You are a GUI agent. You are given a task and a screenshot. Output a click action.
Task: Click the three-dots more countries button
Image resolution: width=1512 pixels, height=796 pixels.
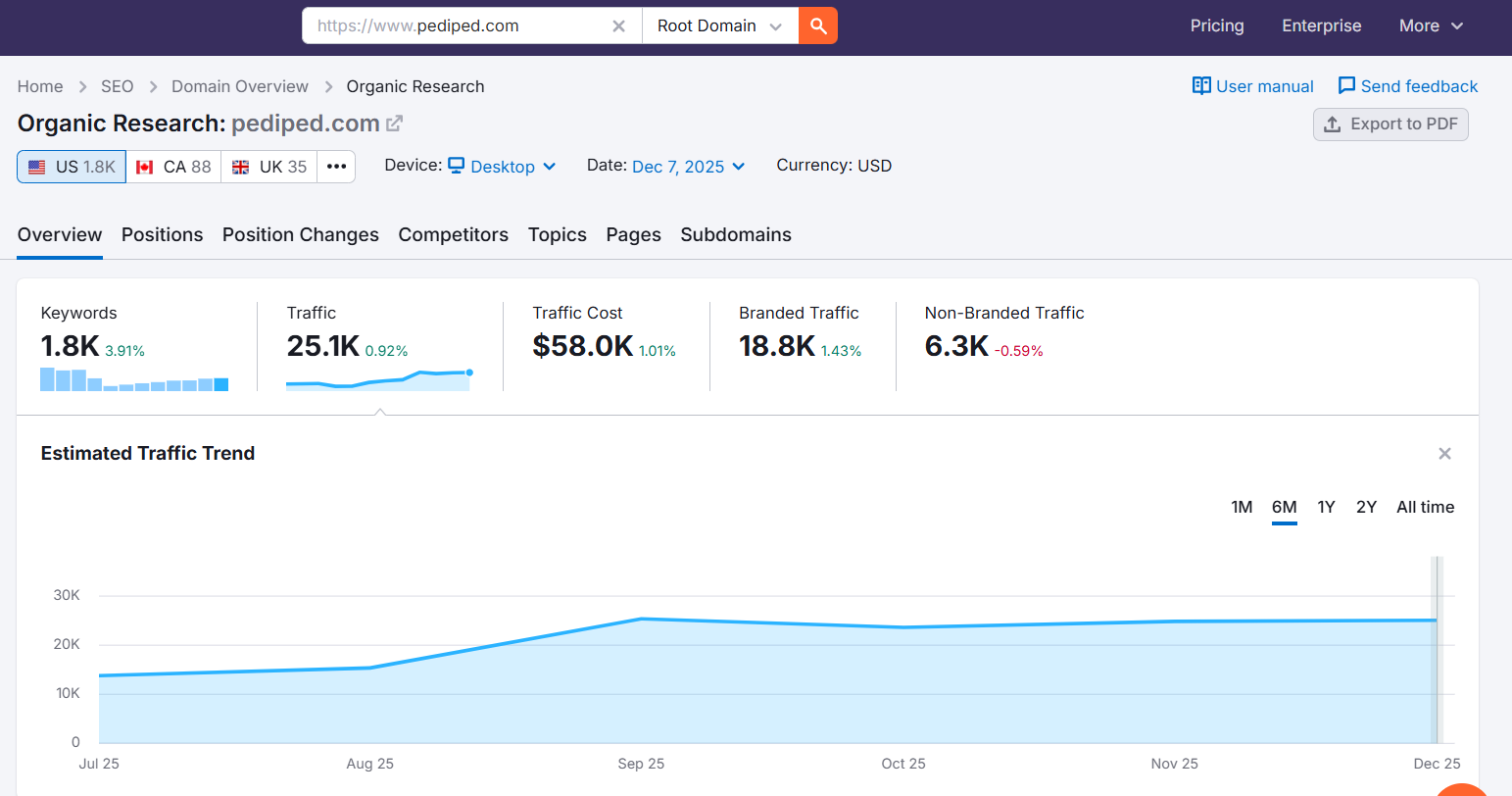tap(336, 167)
